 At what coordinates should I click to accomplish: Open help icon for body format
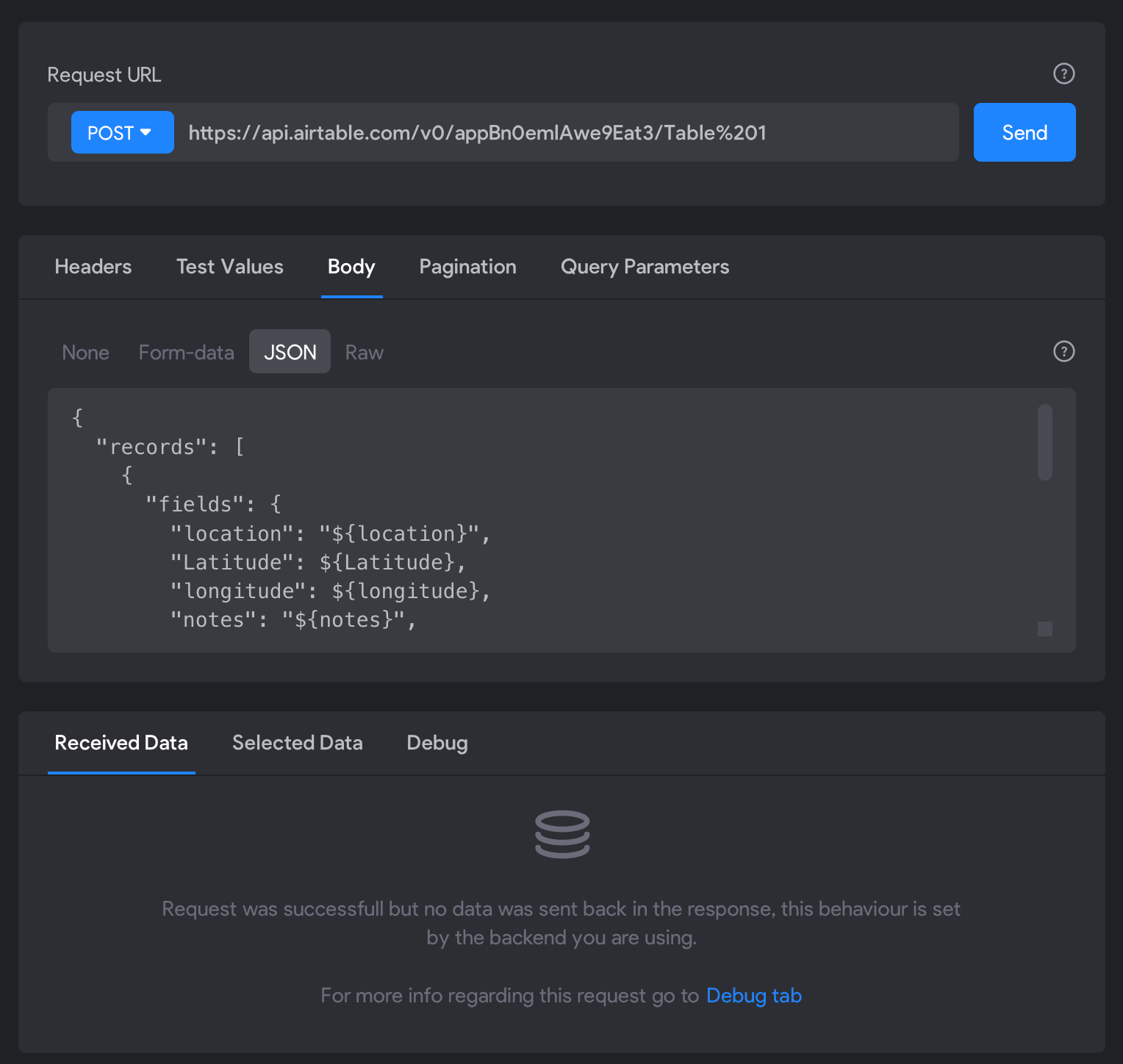pyautogui.click(x=1063, y=351)
